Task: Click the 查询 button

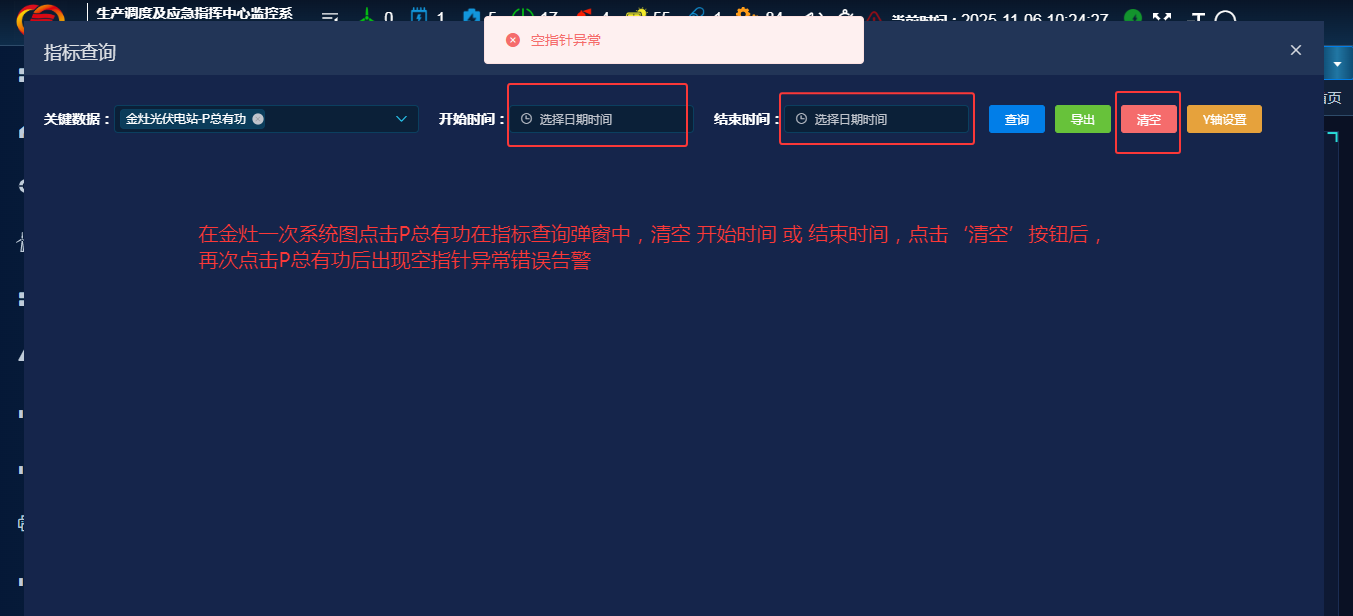Action: pos(1016,119)
